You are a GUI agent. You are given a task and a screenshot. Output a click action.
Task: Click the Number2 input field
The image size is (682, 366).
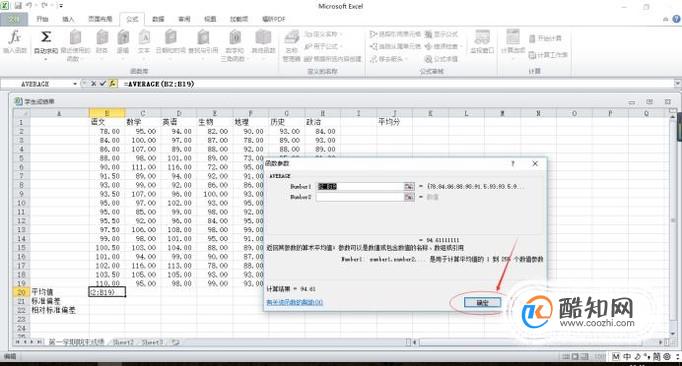click(360, 197)
